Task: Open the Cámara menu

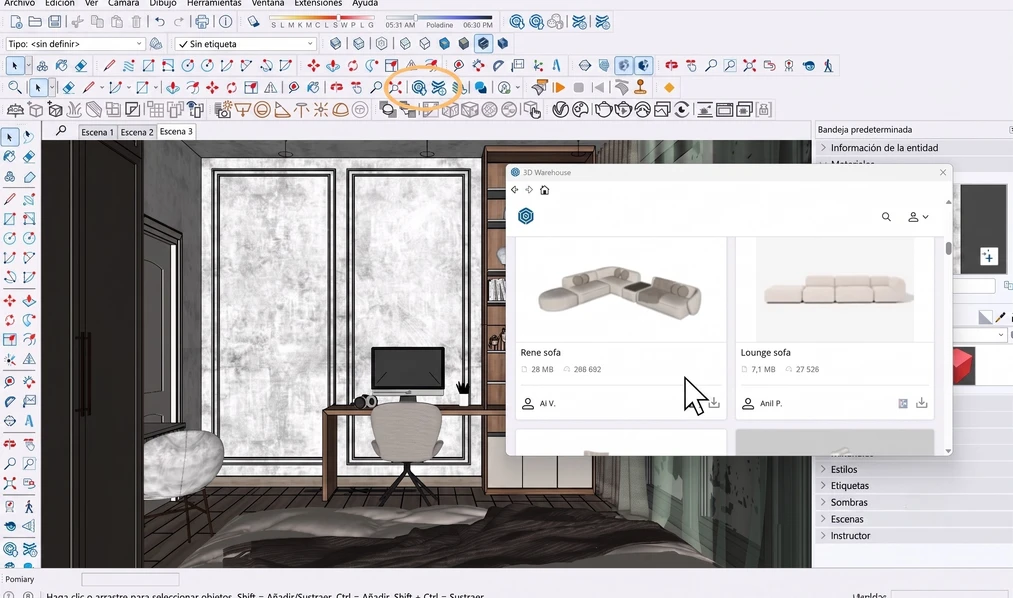Action: click(123, 3)
